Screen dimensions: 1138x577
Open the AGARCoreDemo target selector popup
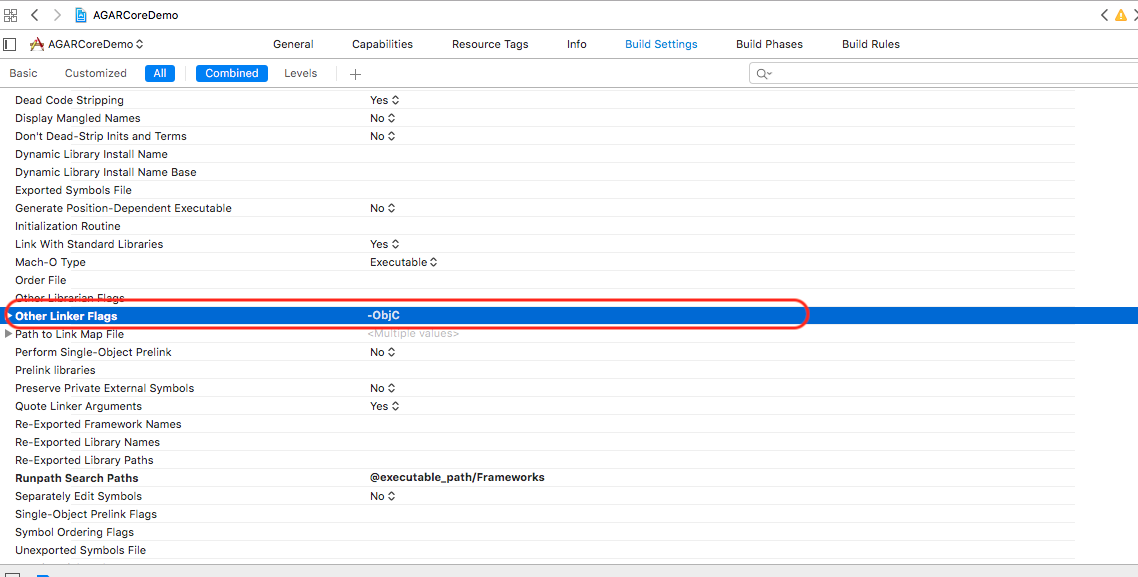click(x=86, y=44)
